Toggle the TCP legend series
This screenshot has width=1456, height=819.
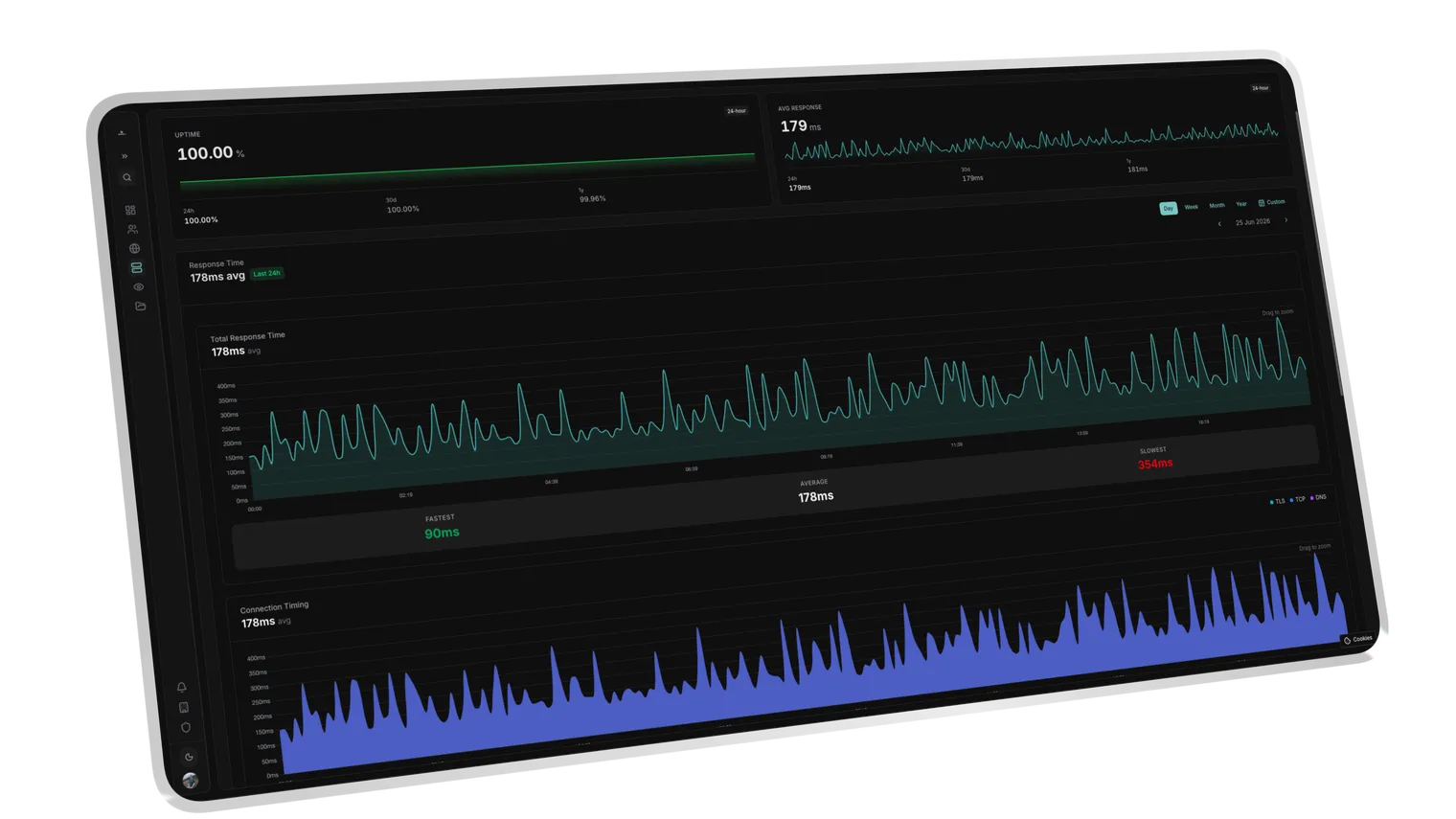1298,499
